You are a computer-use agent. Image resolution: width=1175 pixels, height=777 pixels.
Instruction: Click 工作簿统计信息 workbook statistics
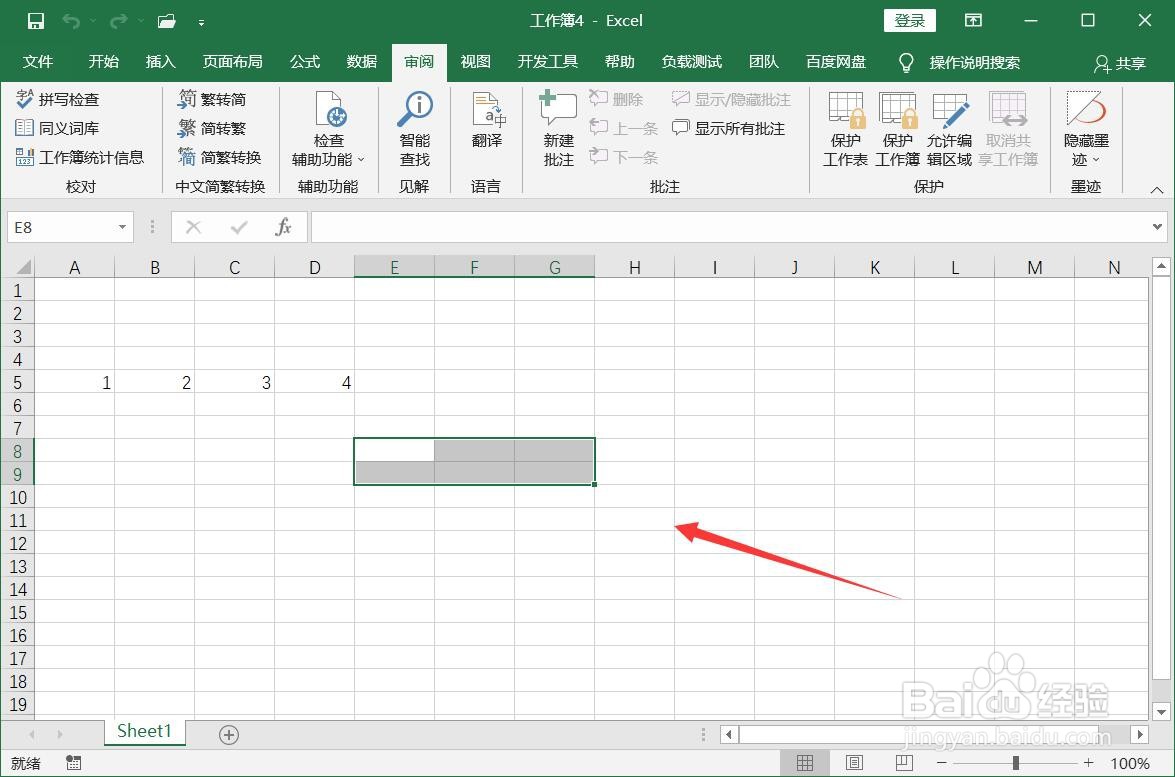tap(83, 157)
